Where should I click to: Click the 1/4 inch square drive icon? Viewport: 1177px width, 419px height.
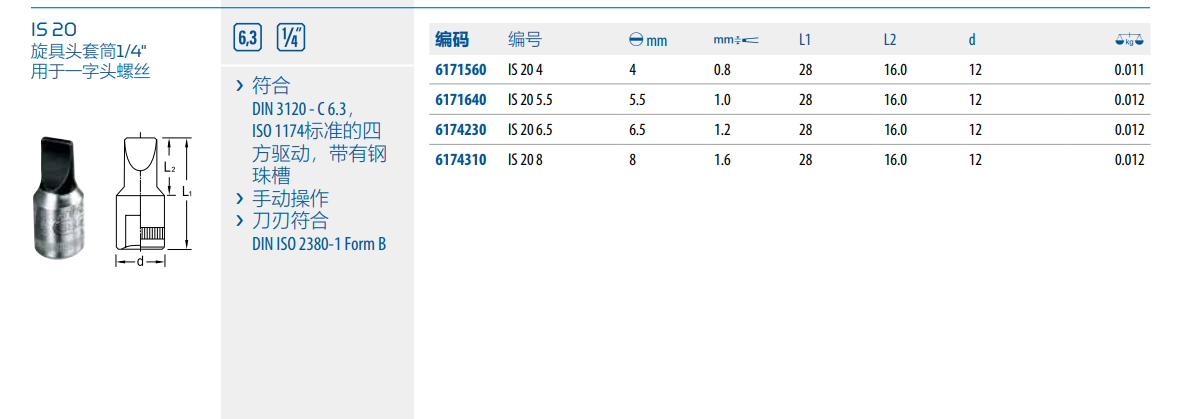[289, 39]
